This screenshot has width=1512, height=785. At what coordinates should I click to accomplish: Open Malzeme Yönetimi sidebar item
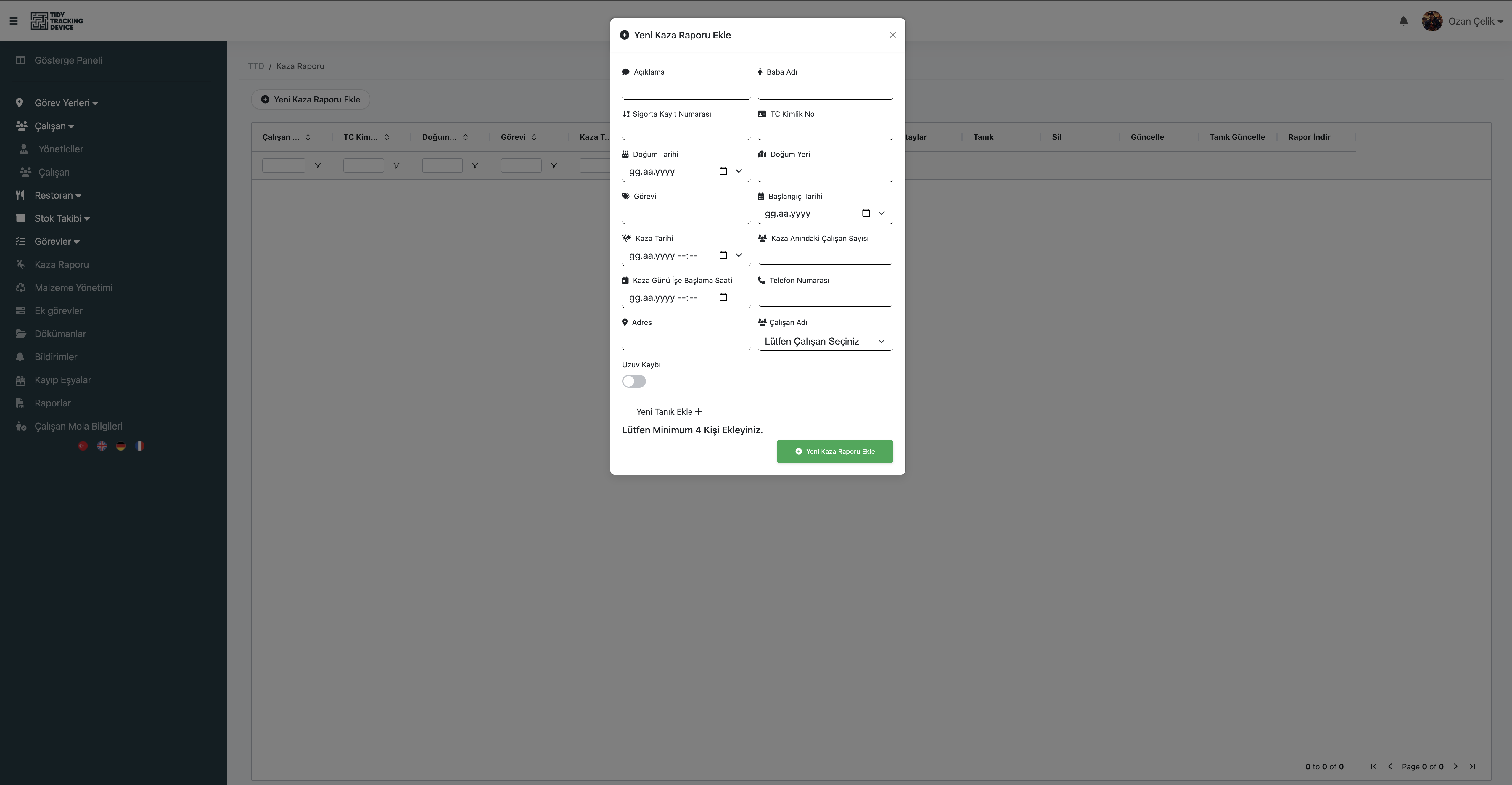click(x=73, y=288)
